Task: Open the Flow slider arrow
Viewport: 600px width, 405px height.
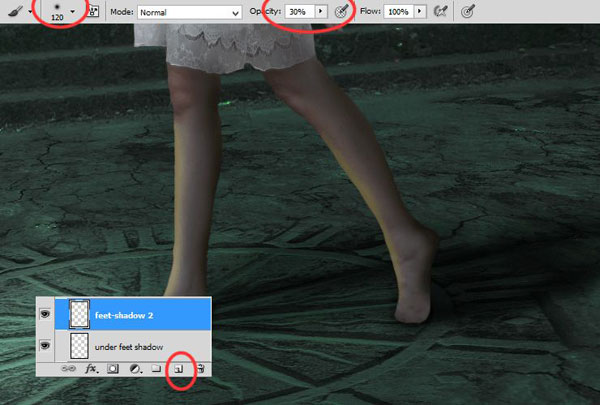Action: pyautogui.click(x=420, y=11)
